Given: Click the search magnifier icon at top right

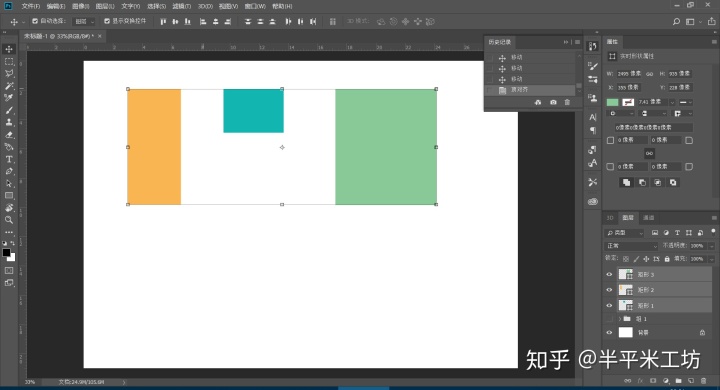Looking at the screenshot, I should [x=676, y=22].
